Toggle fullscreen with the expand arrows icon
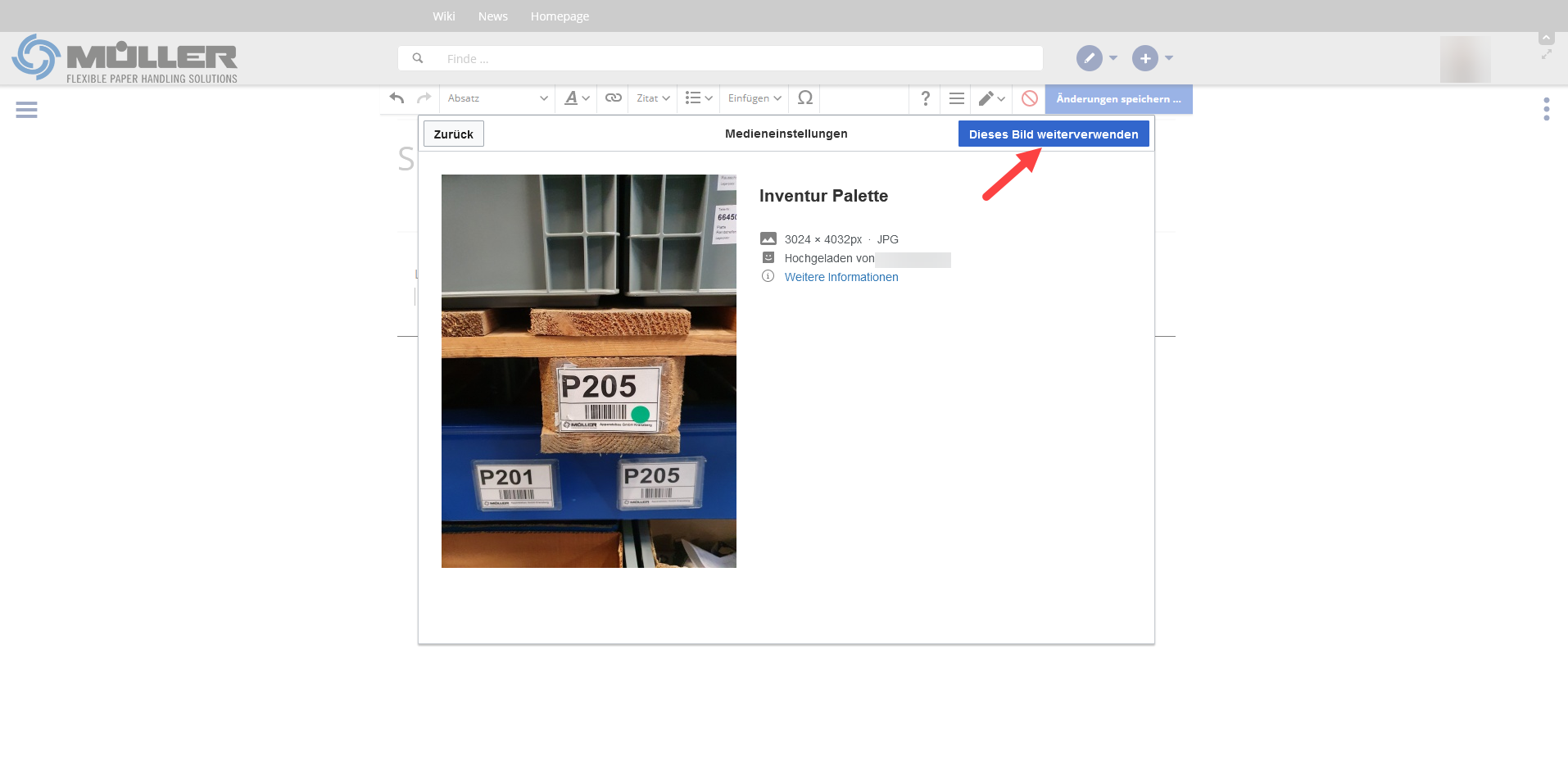This screenshot has height=758, width=1568. (x=1546, y=55)
